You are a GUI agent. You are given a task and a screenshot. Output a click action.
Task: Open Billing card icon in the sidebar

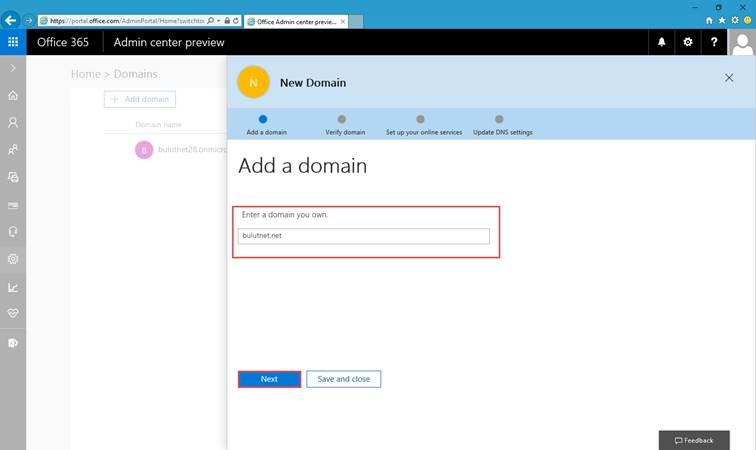[13, 205]
